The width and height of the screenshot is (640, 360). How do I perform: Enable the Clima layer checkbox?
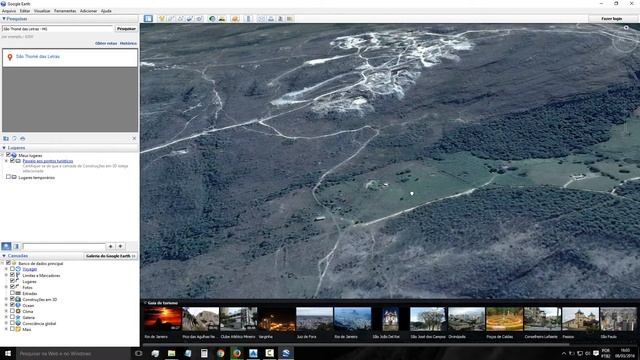[12, 311]
